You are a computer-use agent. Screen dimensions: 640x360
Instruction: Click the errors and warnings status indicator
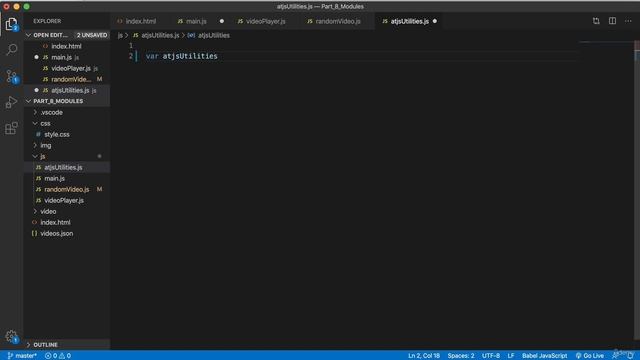pyautogui.click(x=58, y=356)
